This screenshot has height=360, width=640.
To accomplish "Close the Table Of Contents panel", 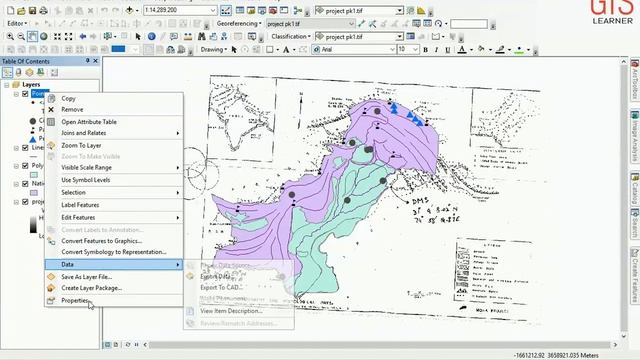I will tap(96, 61).
